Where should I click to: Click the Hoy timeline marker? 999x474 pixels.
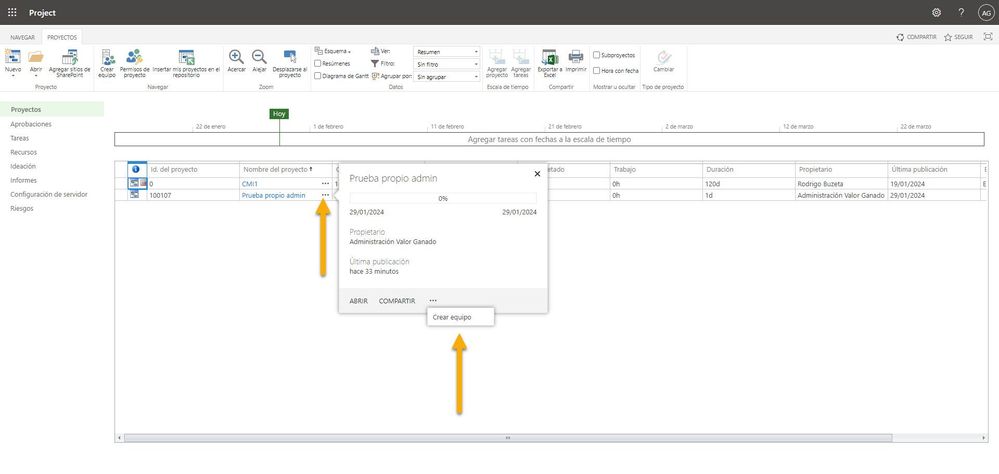(279, 113)
